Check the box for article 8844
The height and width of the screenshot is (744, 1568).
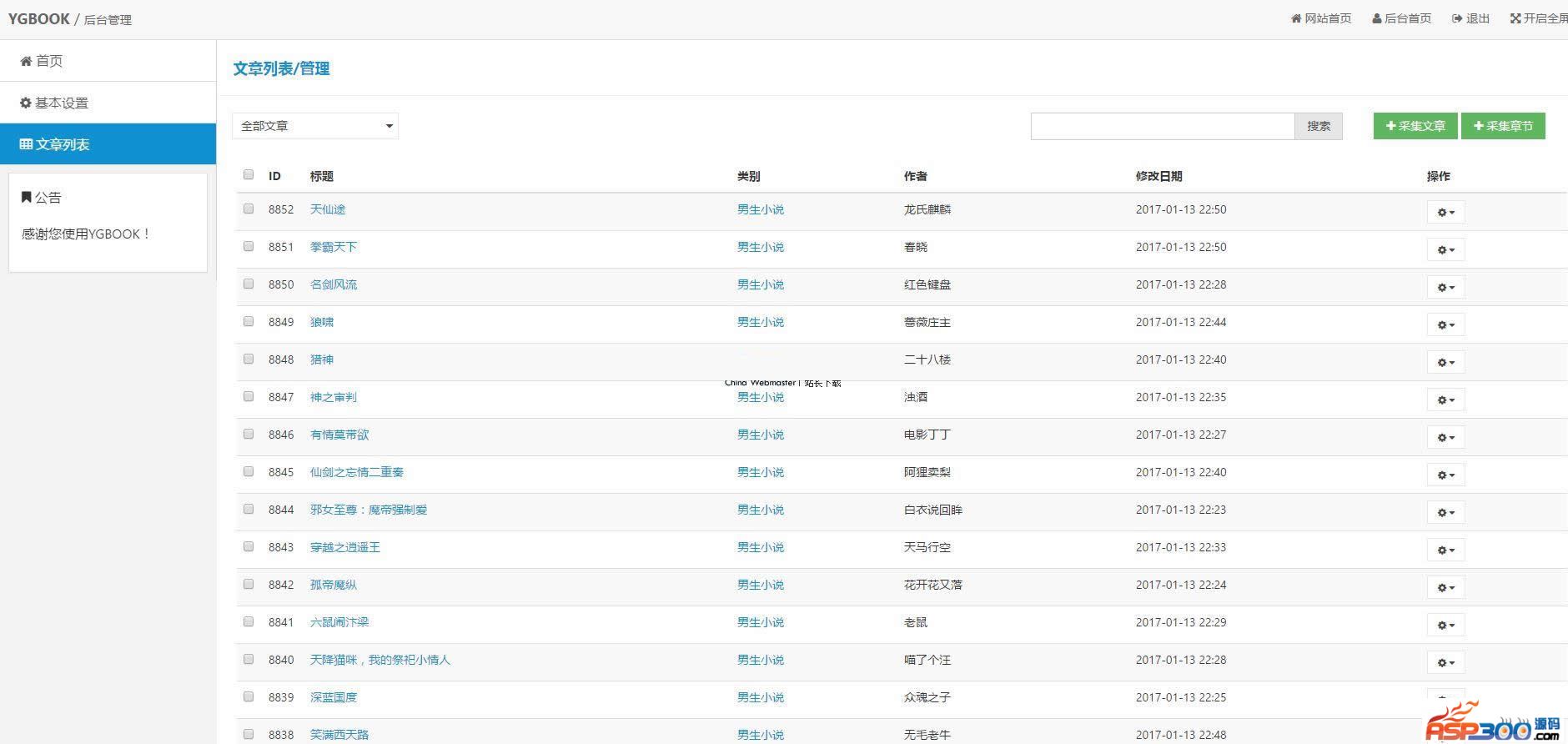pyautogui.click(x=249, y=509)
